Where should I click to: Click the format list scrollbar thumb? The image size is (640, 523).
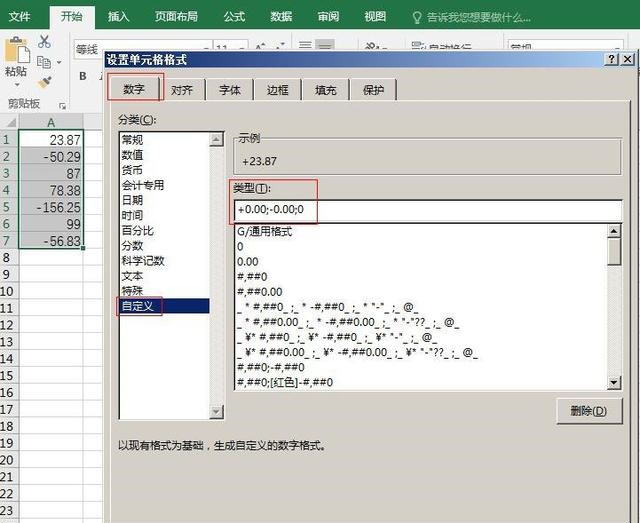click(x=614, y=251)
